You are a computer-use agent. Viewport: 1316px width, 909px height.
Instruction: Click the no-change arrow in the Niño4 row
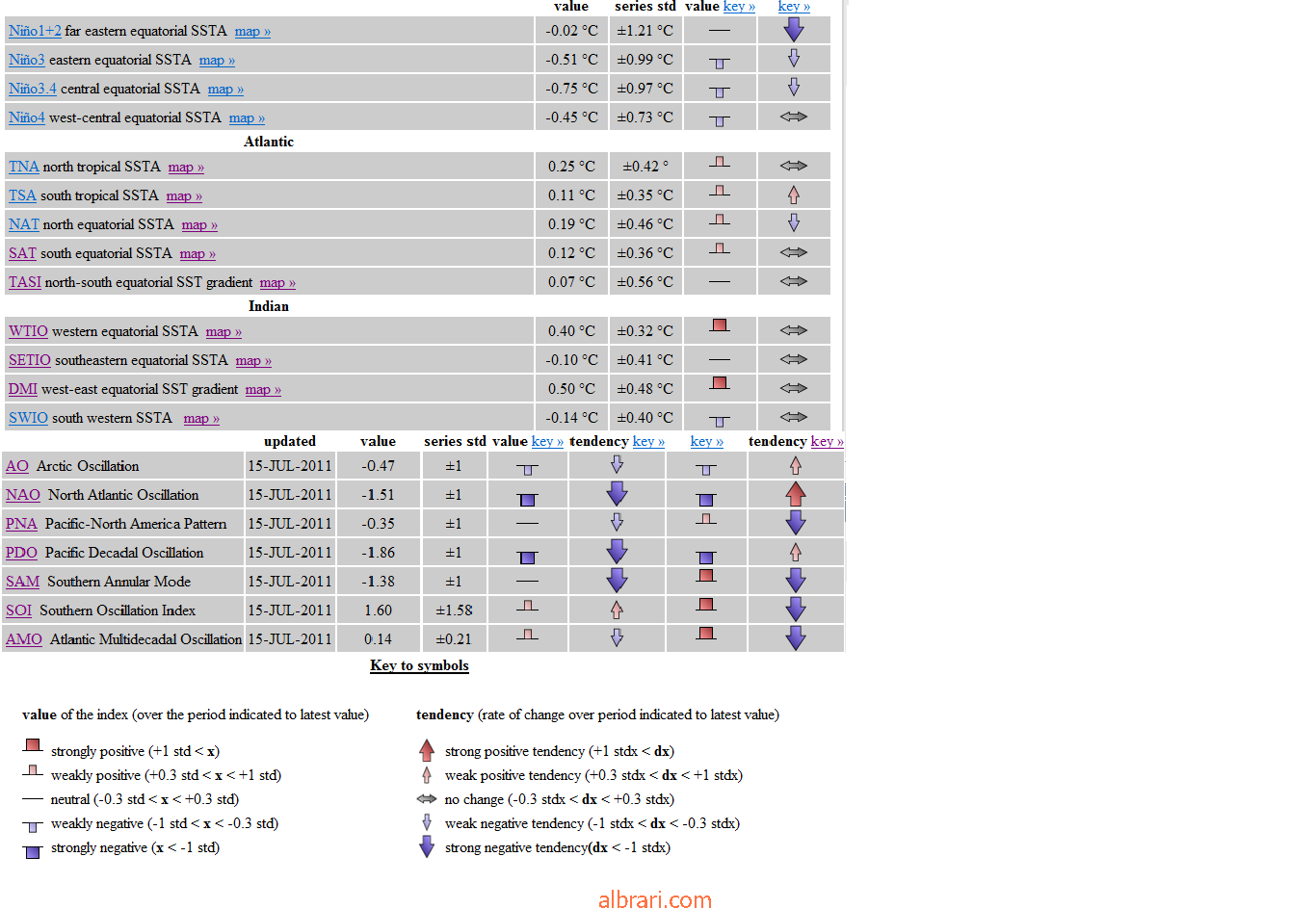point(794,117)
